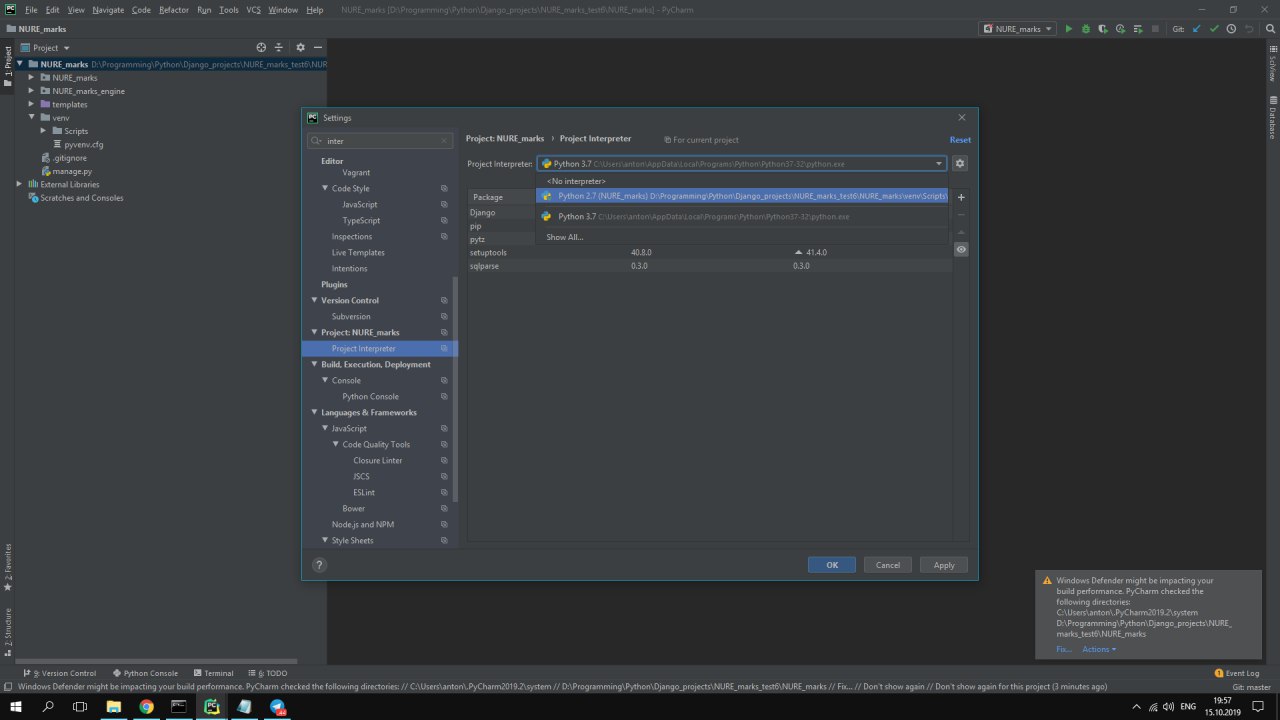Collapse Languages & Frameworks settings group

(x=314, y=412)
